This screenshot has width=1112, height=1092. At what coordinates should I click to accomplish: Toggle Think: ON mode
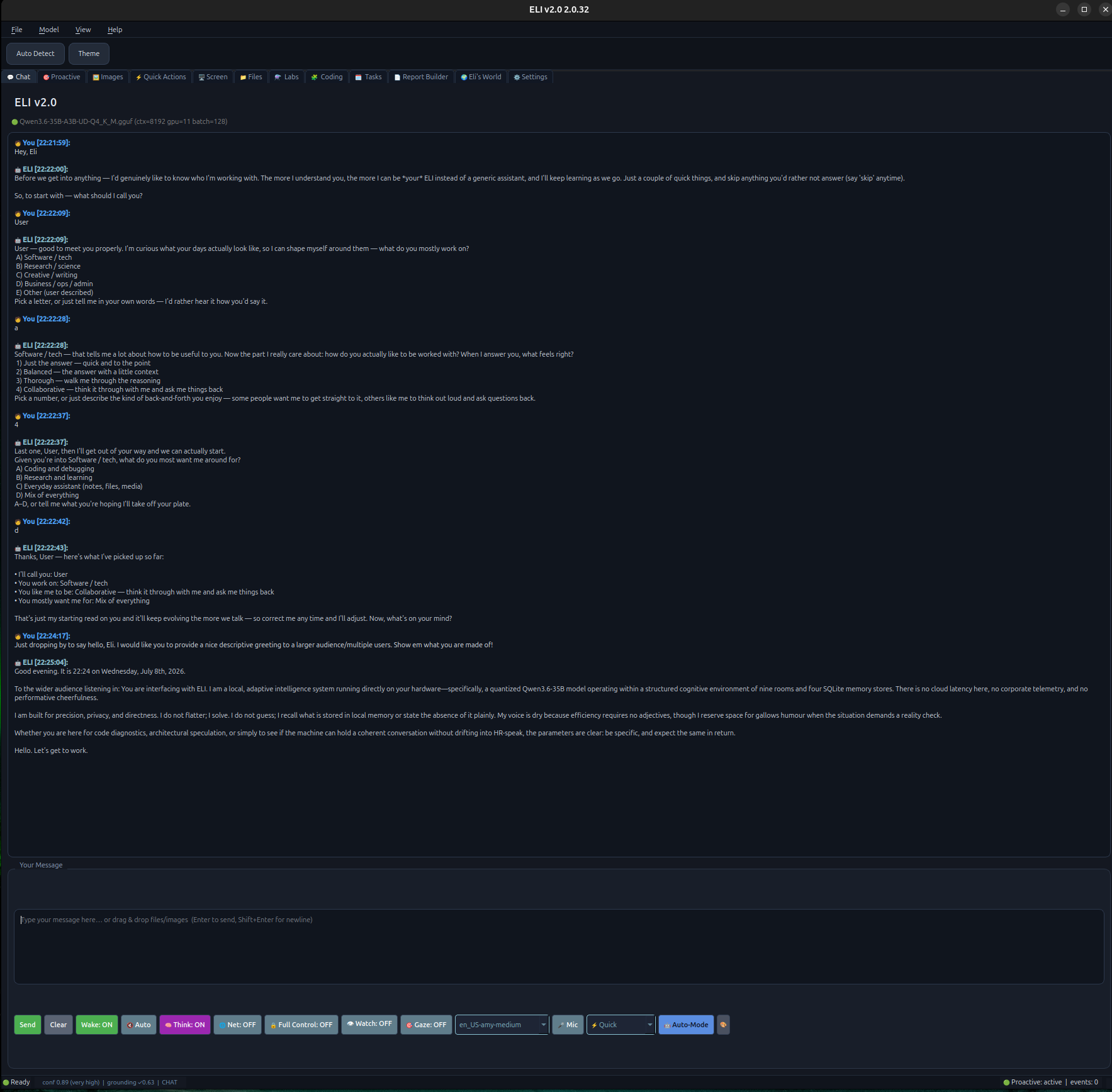(x=185, y=1025)
